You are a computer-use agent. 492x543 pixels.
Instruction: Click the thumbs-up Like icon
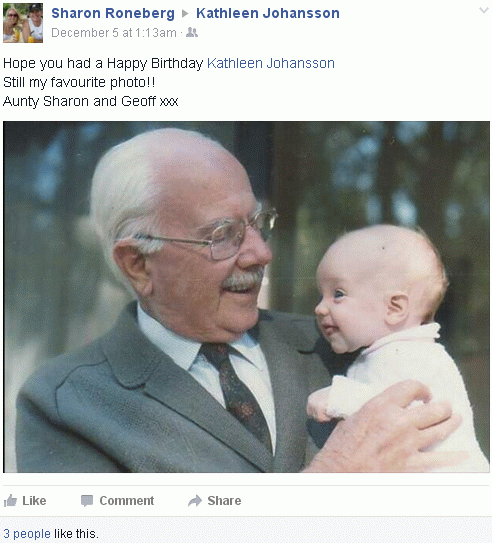(x=10, y=500)
